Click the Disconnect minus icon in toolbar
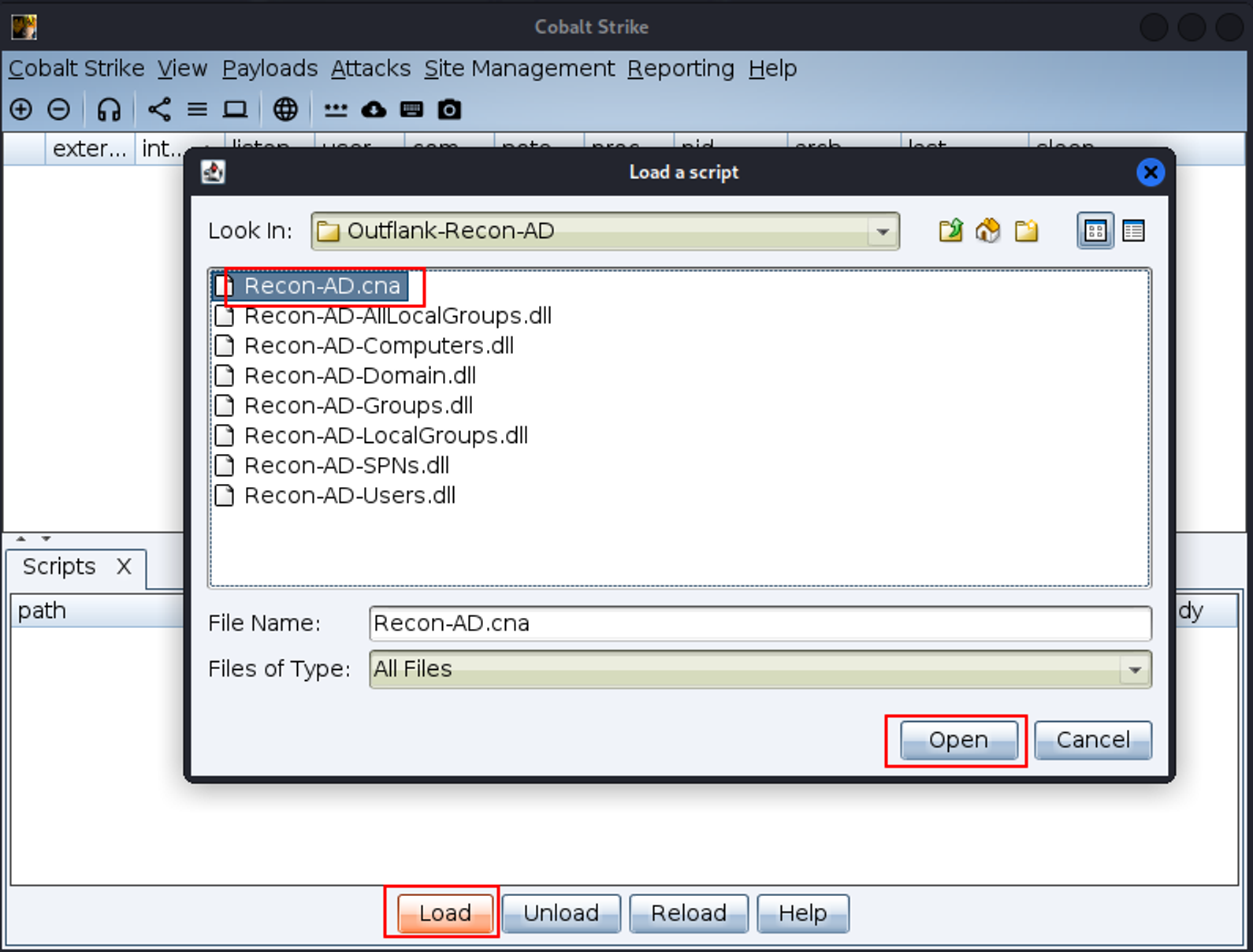1253x952 pixels. tap(59, 110)
